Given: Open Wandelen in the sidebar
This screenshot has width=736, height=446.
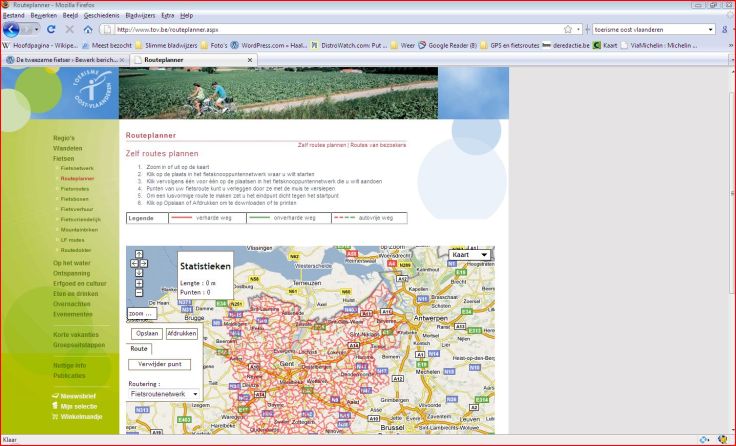Looking at the screenshot, I should pyautogui.click(x=68, y=148).
